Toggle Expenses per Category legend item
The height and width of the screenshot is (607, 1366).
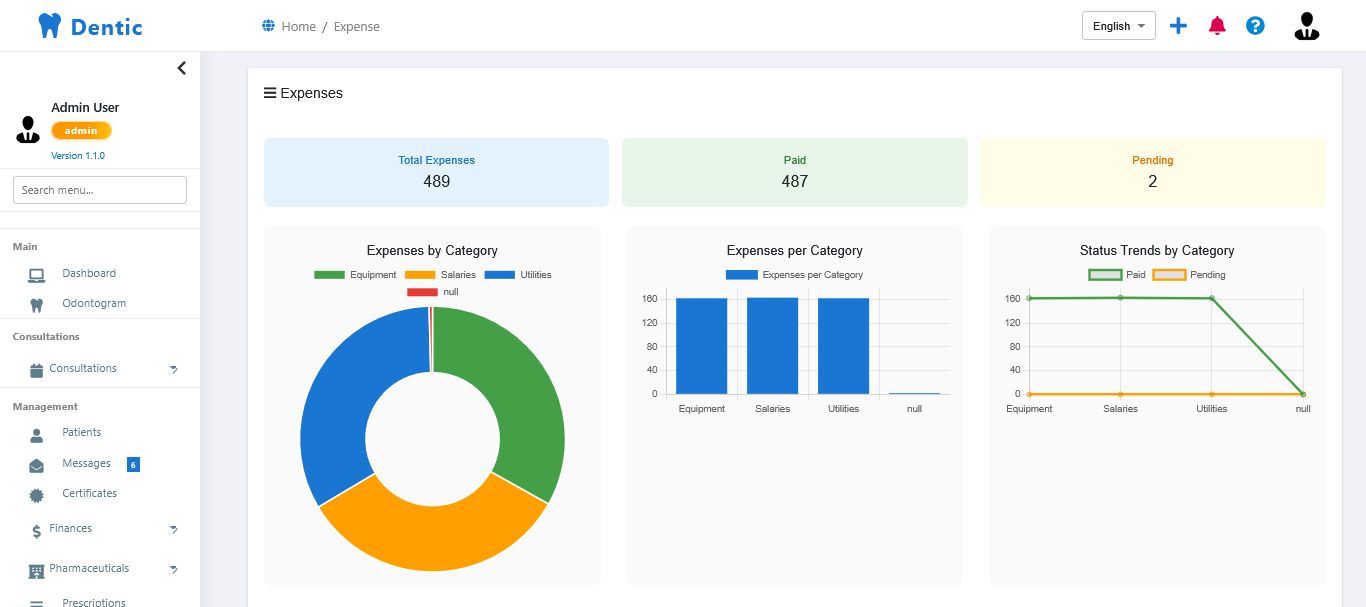[x=794, y=275]
